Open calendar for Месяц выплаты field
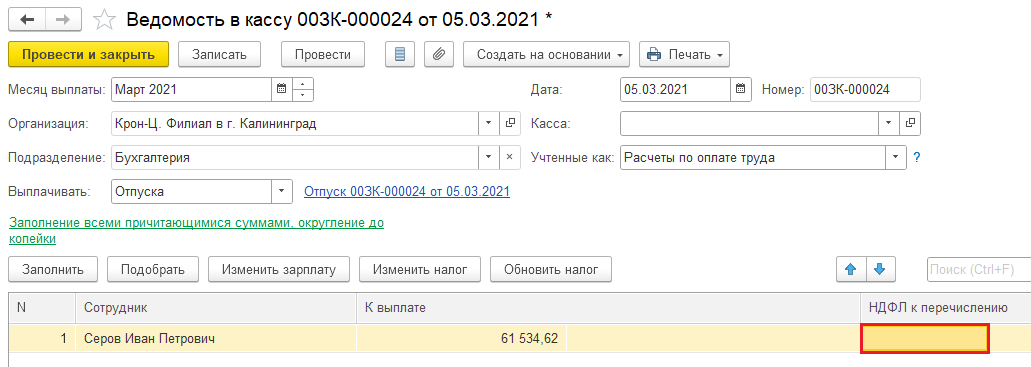Image resolution: width=1031 pixels, height=367 pixels. point(281,89)
